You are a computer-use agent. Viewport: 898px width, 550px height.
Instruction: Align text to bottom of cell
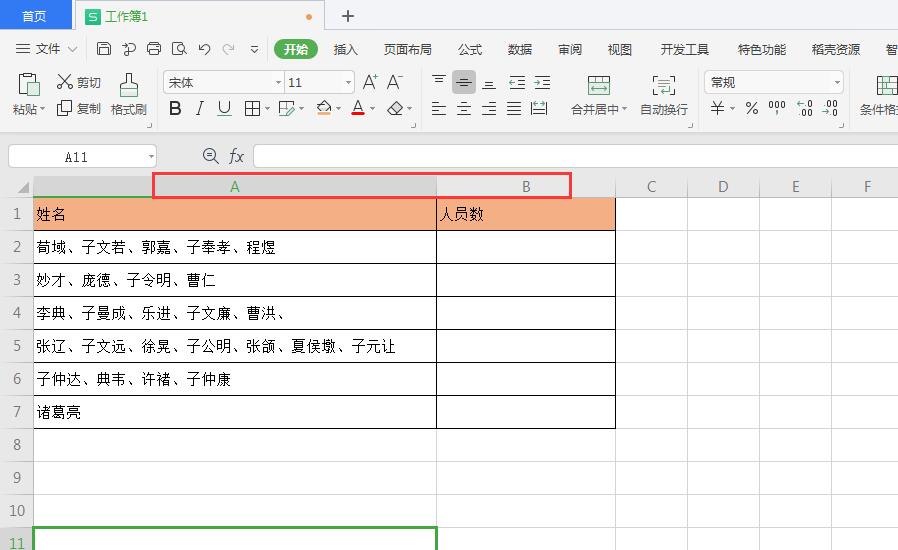click(x=489, y=82)
